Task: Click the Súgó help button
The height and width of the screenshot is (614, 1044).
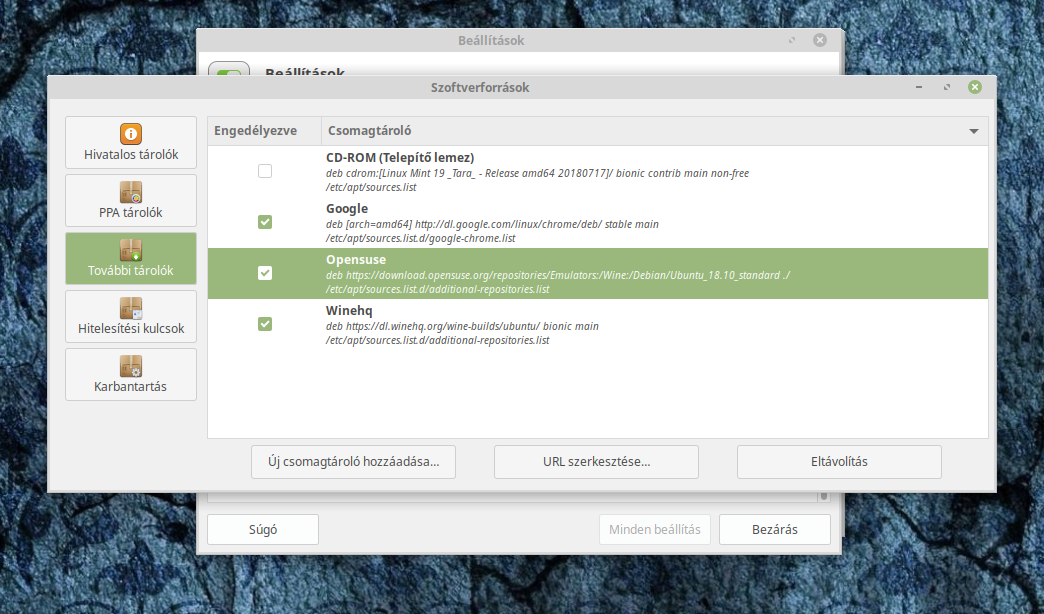Action: click(x=262, y=530)
